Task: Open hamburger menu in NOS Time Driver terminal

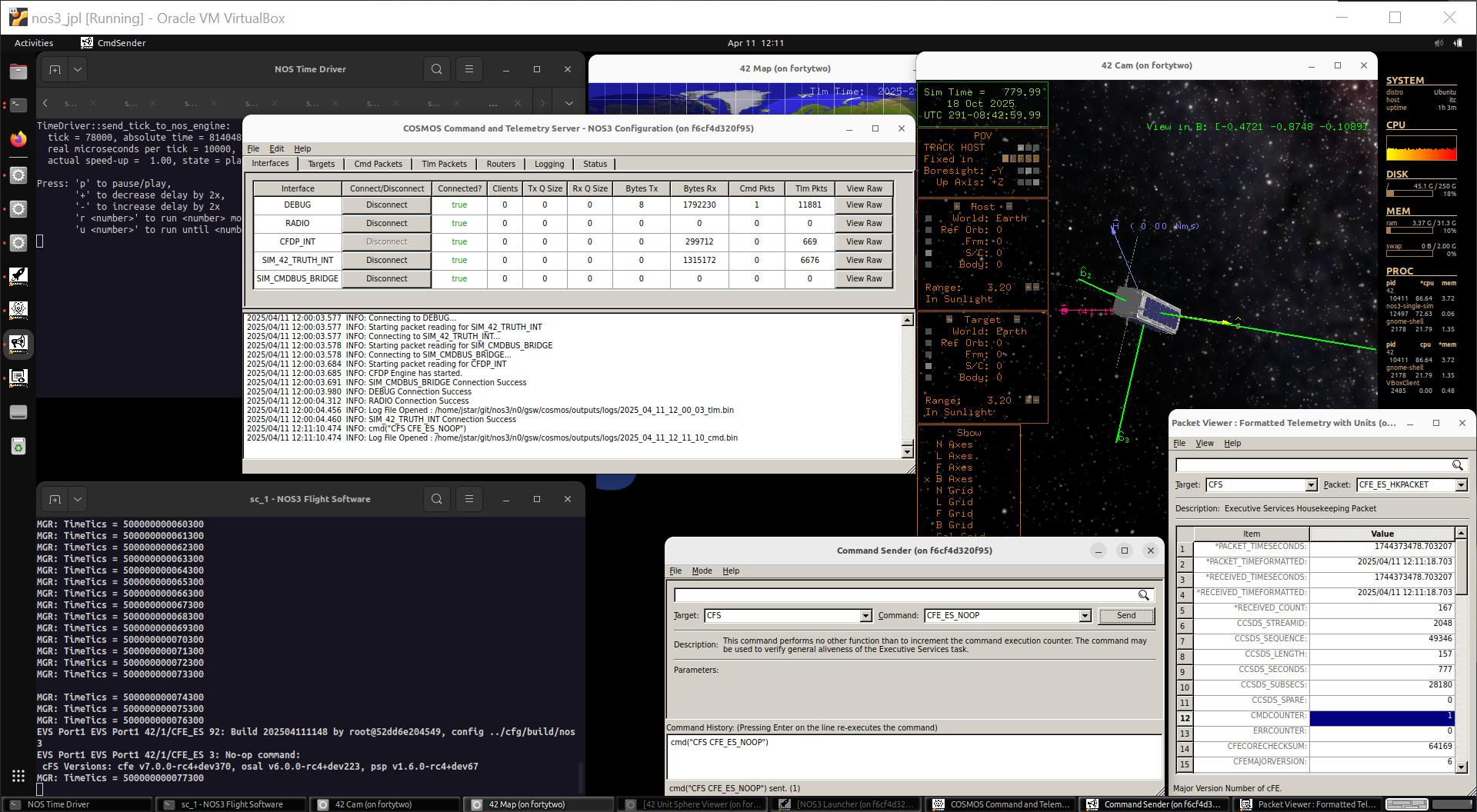Action: coord(468,69)
